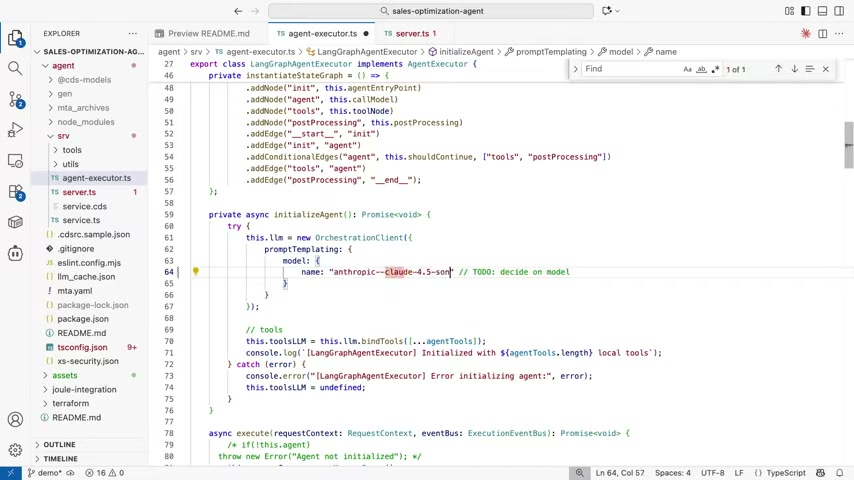
Task: Change indentation via Spaces: 4
Action: coord(673,473)
